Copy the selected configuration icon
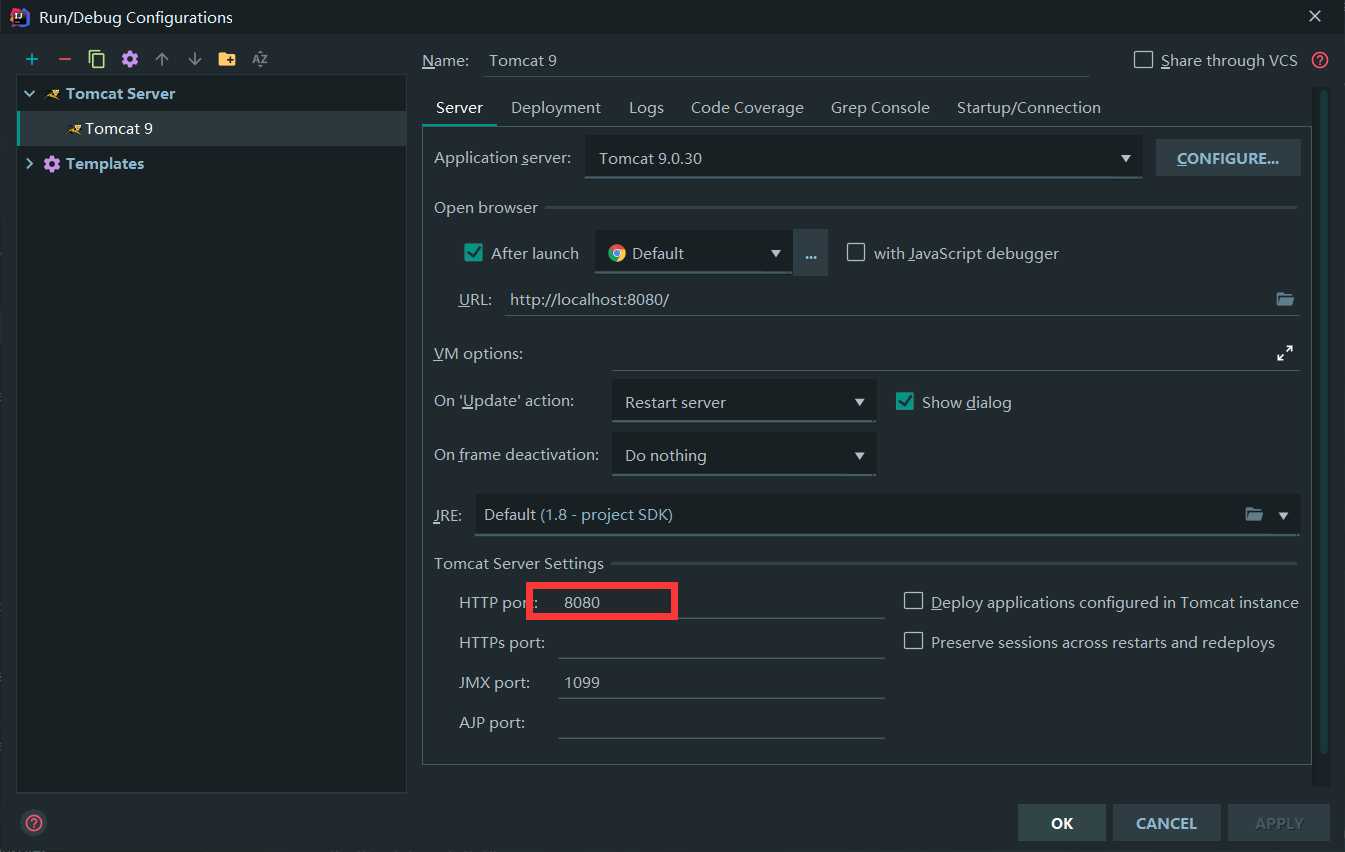The image size is (1345, 852). click(x=97, y=59)
